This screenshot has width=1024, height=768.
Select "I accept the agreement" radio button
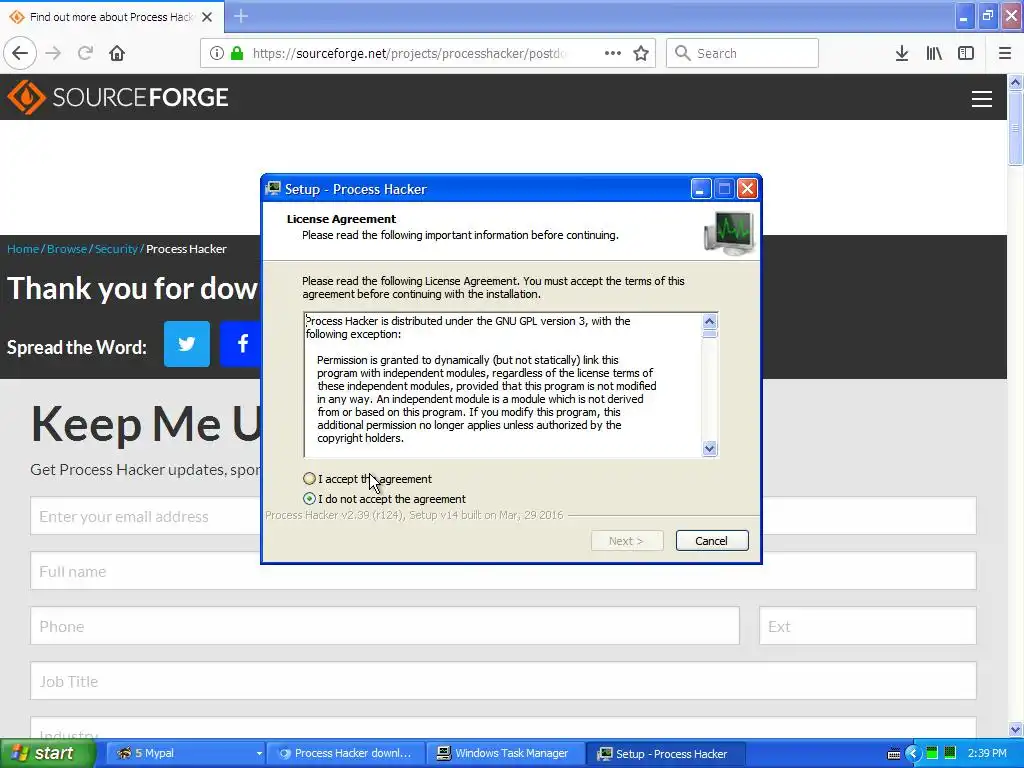[x=310, y=479]
